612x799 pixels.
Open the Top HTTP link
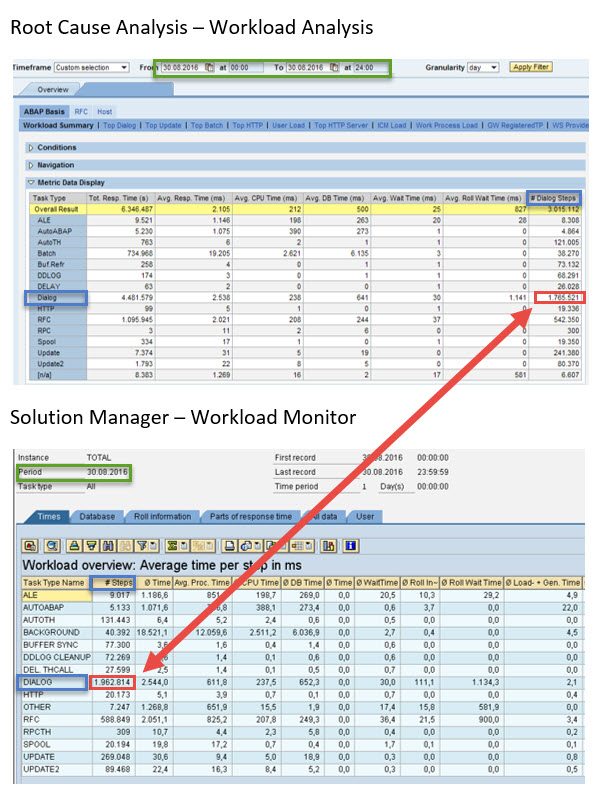[248, 125]
